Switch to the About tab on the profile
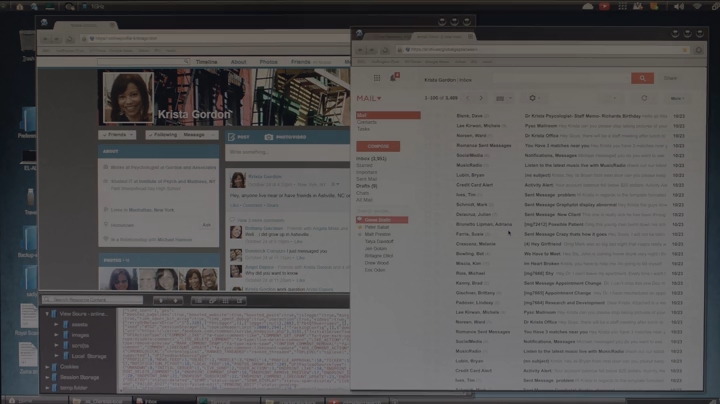The width and height of the screenshot is (720, 404). (x=238, y=62)
